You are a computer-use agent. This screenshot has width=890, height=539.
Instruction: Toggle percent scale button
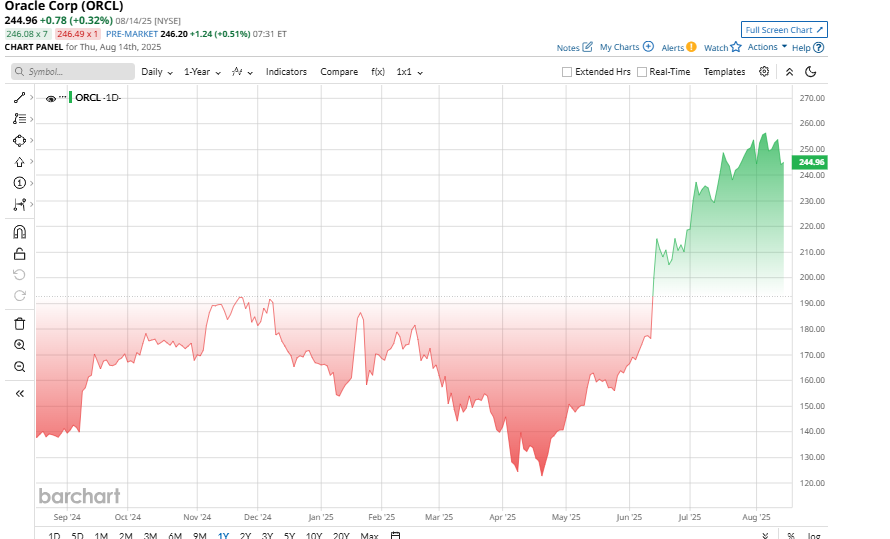coord(791,535)
